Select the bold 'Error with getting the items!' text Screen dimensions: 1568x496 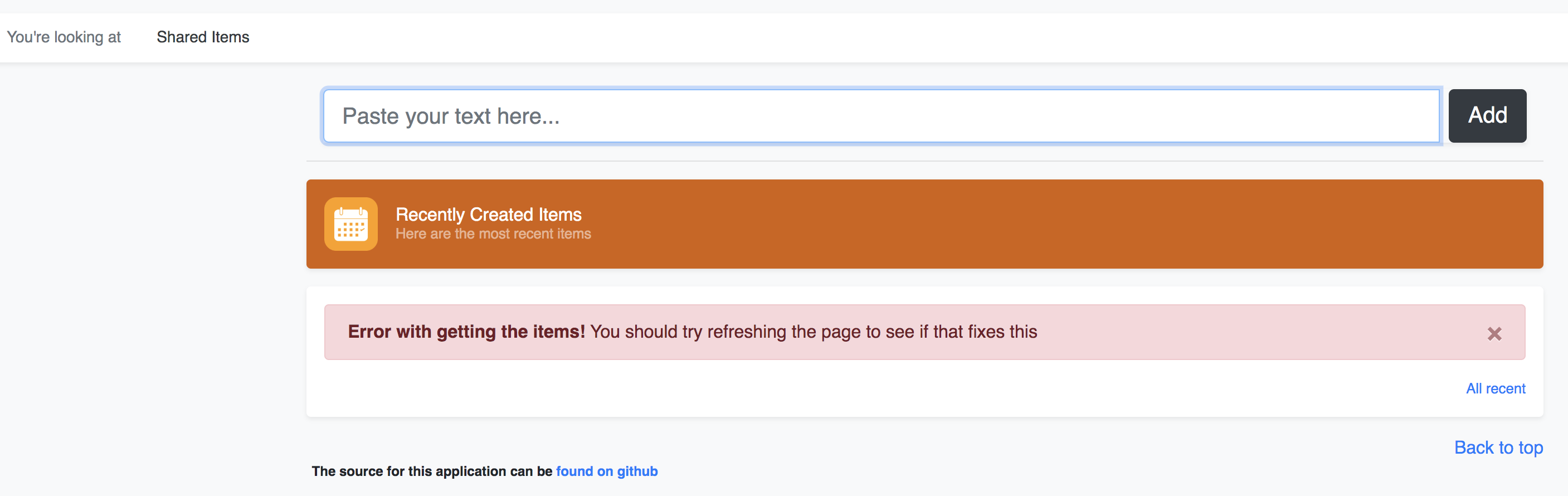pos(466,332)
